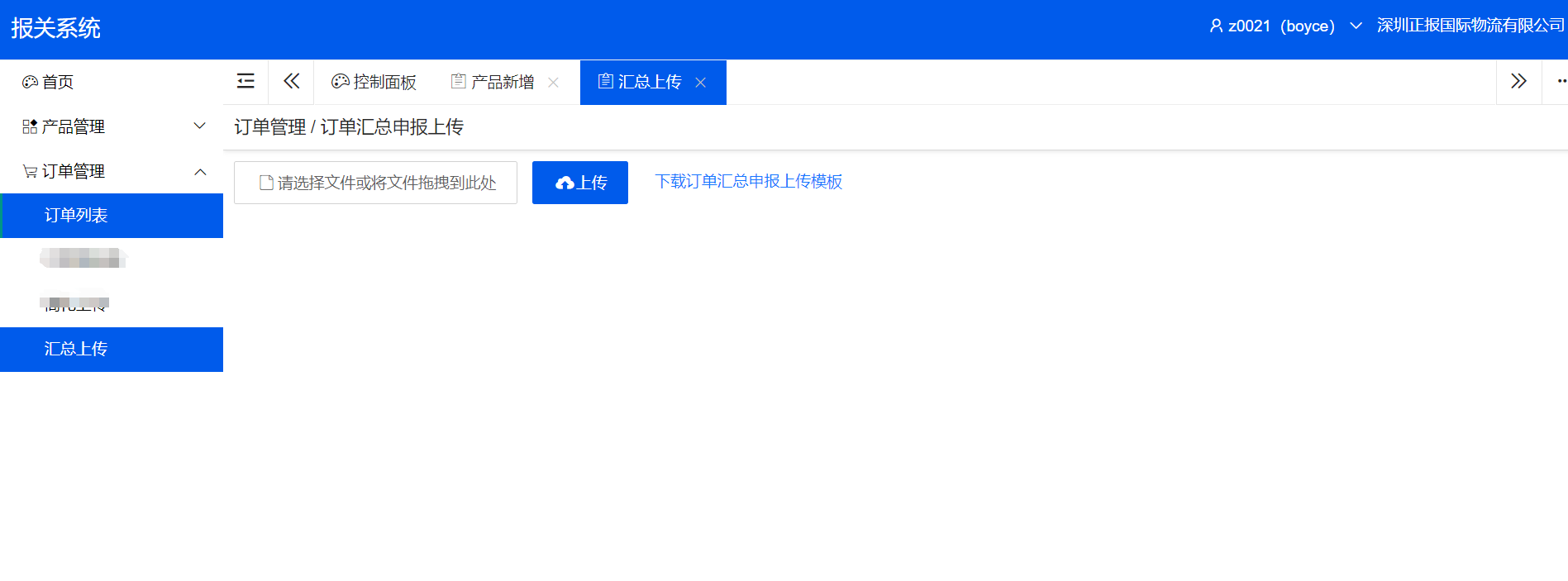This screenshot has height=581, width=1568.
Task: Click the file selection drop area
Action: (x=375, y=183)
